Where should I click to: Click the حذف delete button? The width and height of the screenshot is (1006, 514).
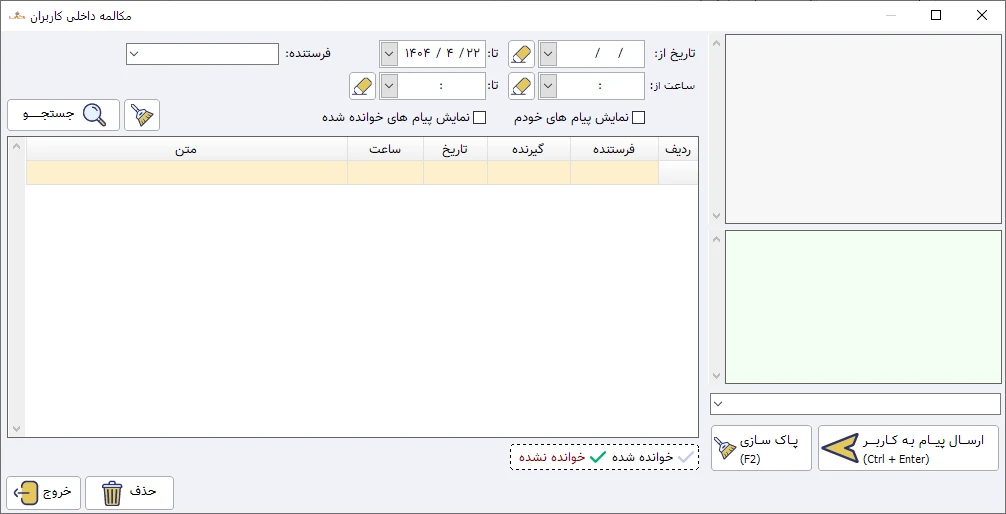point(130,493)
